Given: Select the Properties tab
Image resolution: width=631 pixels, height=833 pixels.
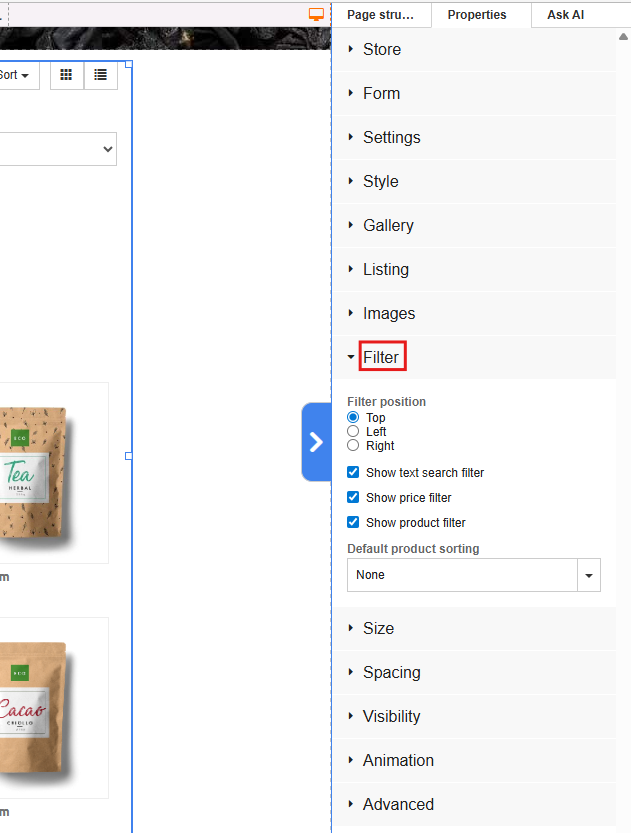Looking at the screenshot, I should point(476,15).
